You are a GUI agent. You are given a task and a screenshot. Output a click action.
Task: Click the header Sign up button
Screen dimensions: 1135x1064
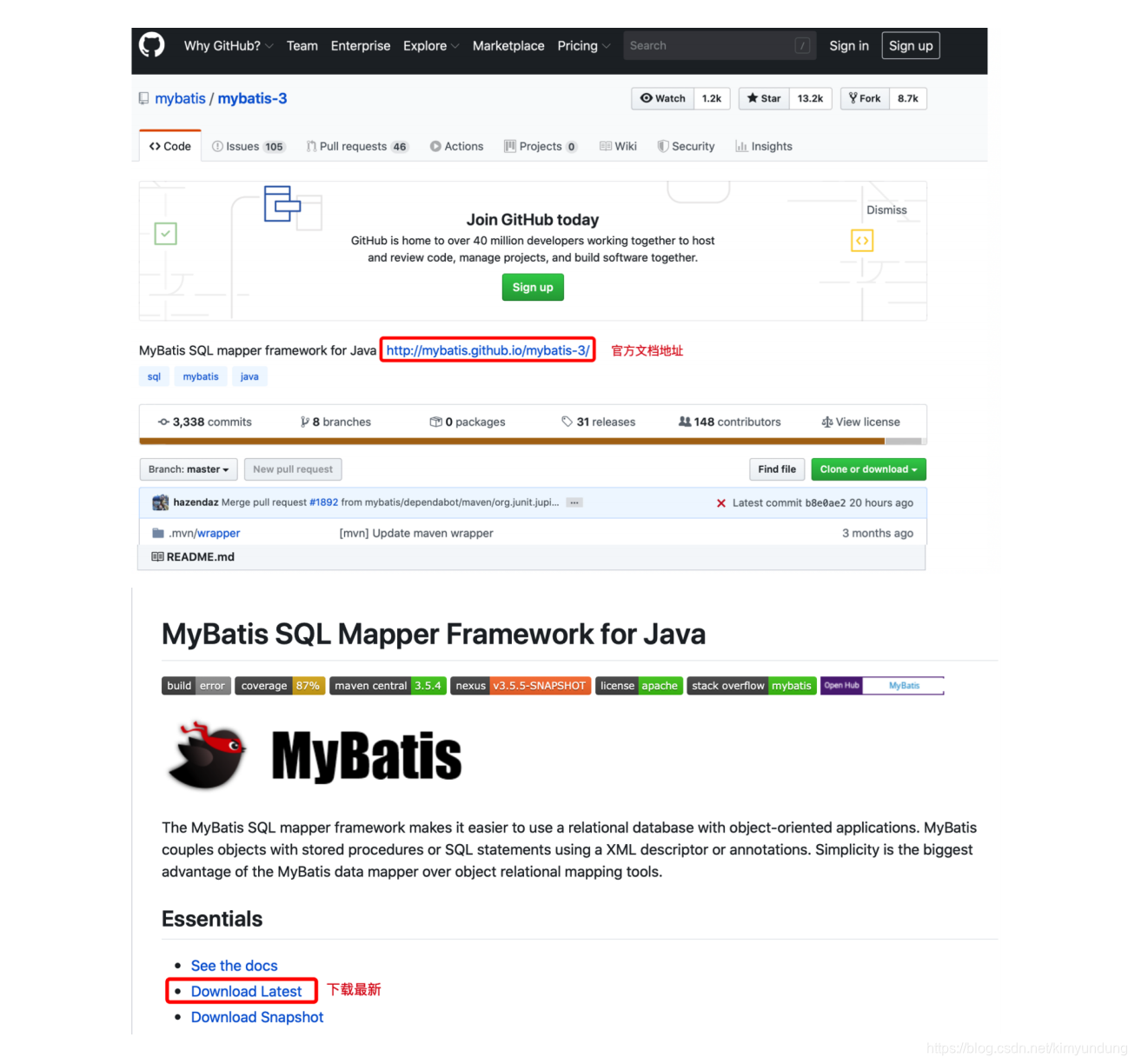click(911, 45)
